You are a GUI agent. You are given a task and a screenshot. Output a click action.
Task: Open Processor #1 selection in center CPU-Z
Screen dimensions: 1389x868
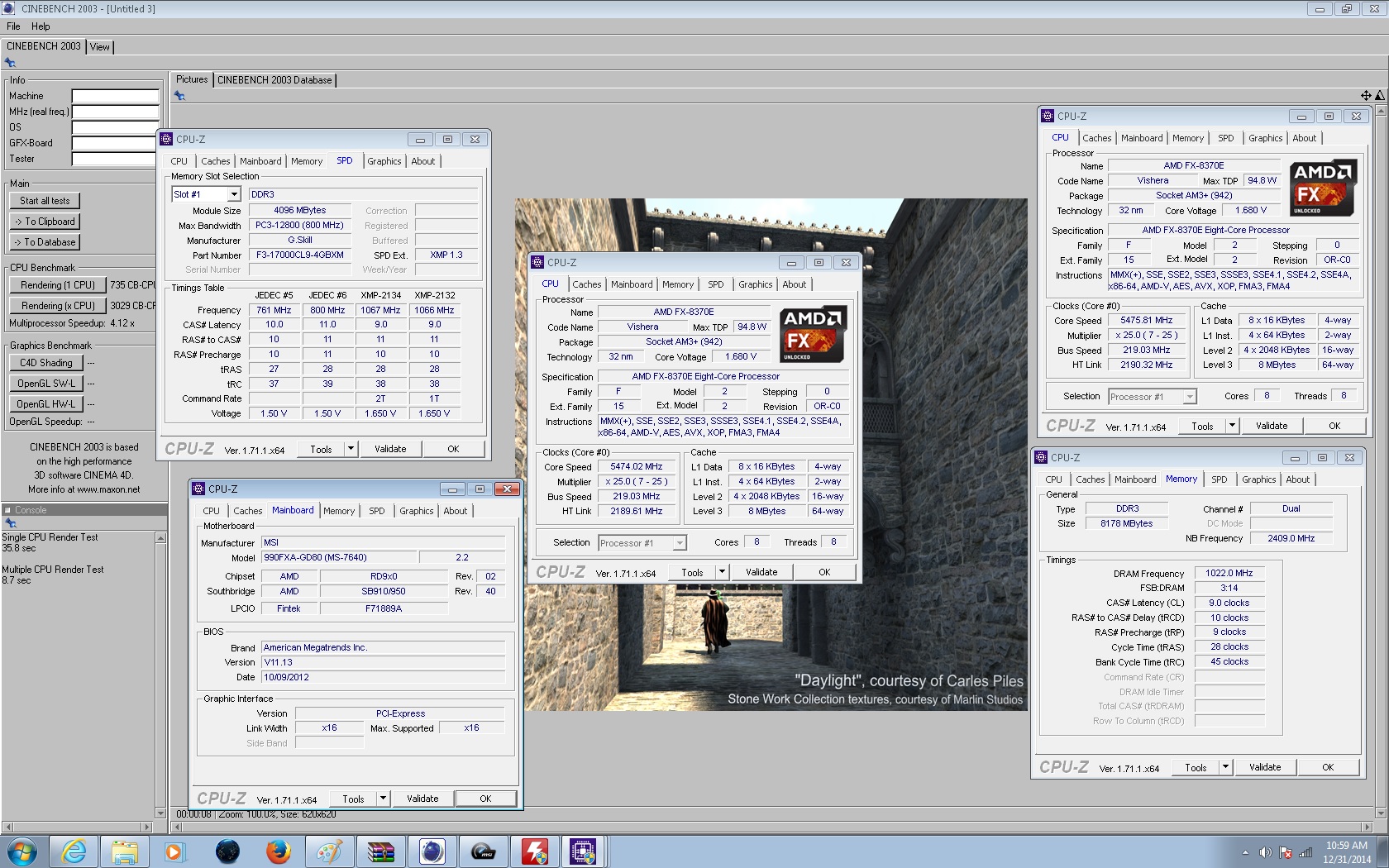(642, 543)
